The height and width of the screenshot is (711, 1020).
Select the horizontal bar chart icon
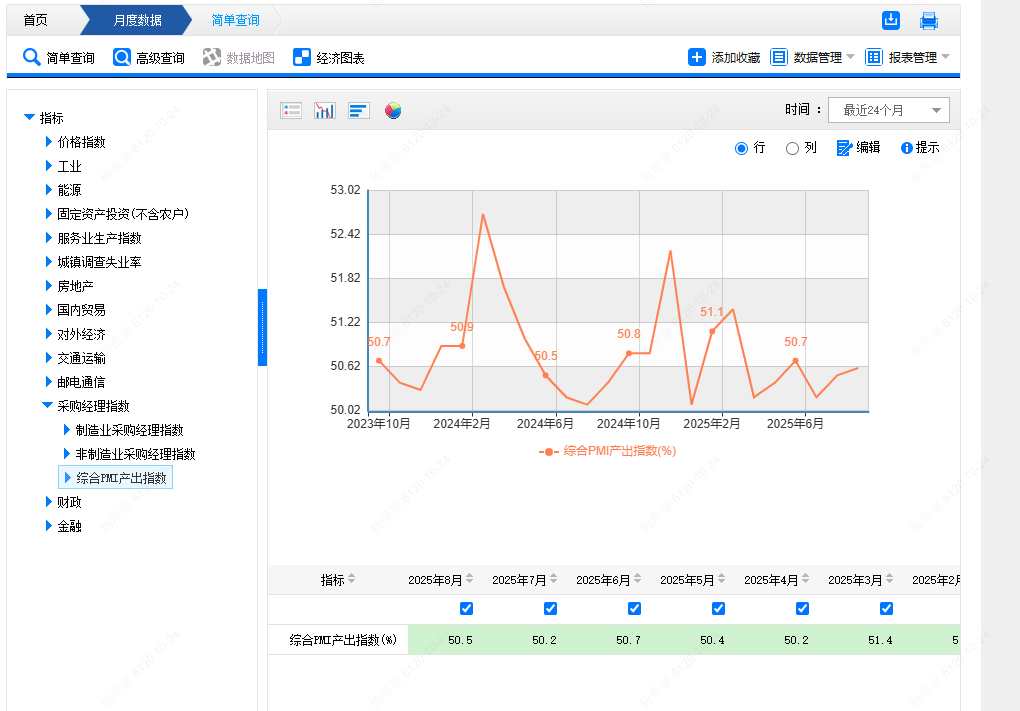click(358, 111)
